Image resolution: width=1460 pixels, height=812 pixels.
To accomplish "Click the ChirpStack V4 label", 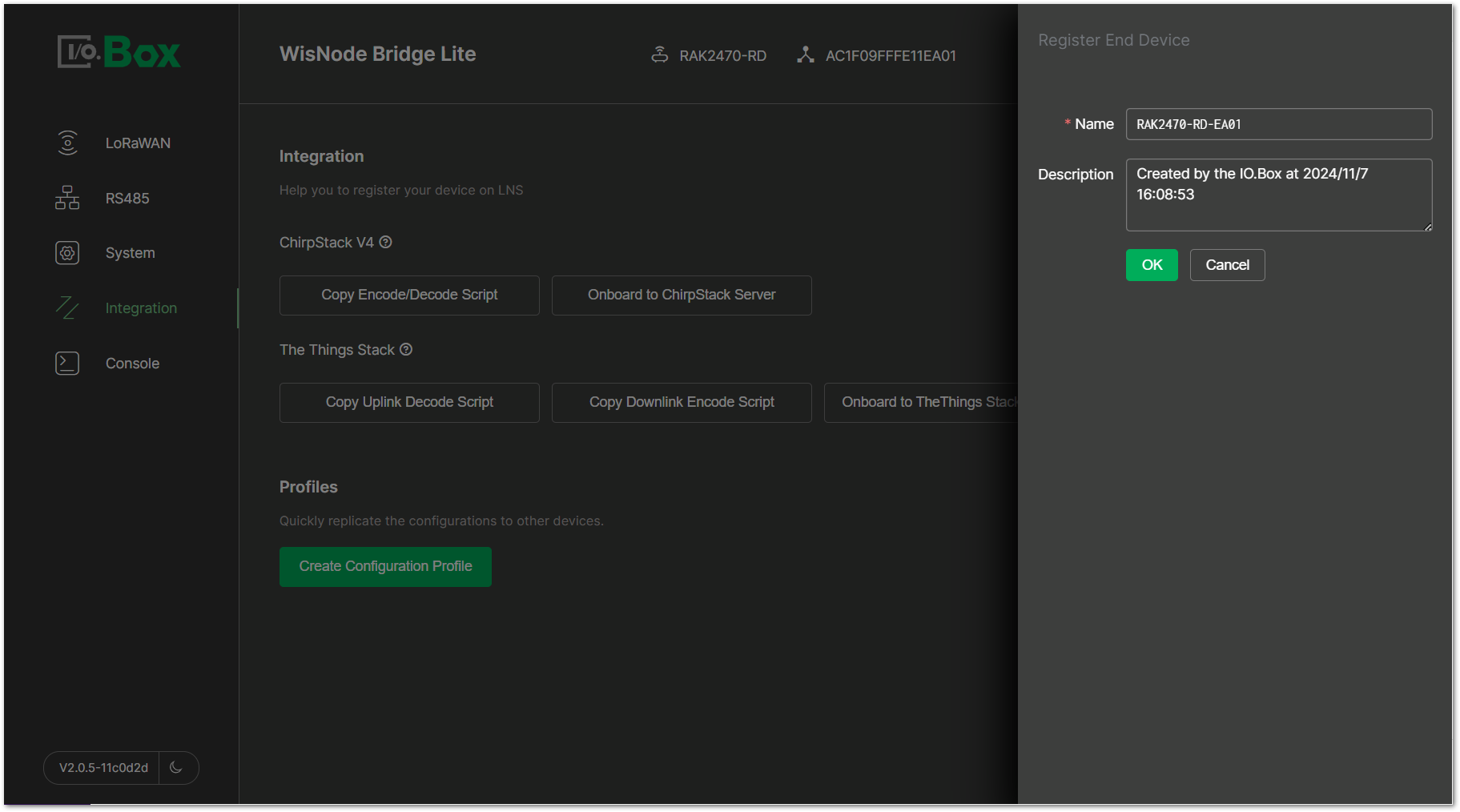I will [x=326, y=242].
